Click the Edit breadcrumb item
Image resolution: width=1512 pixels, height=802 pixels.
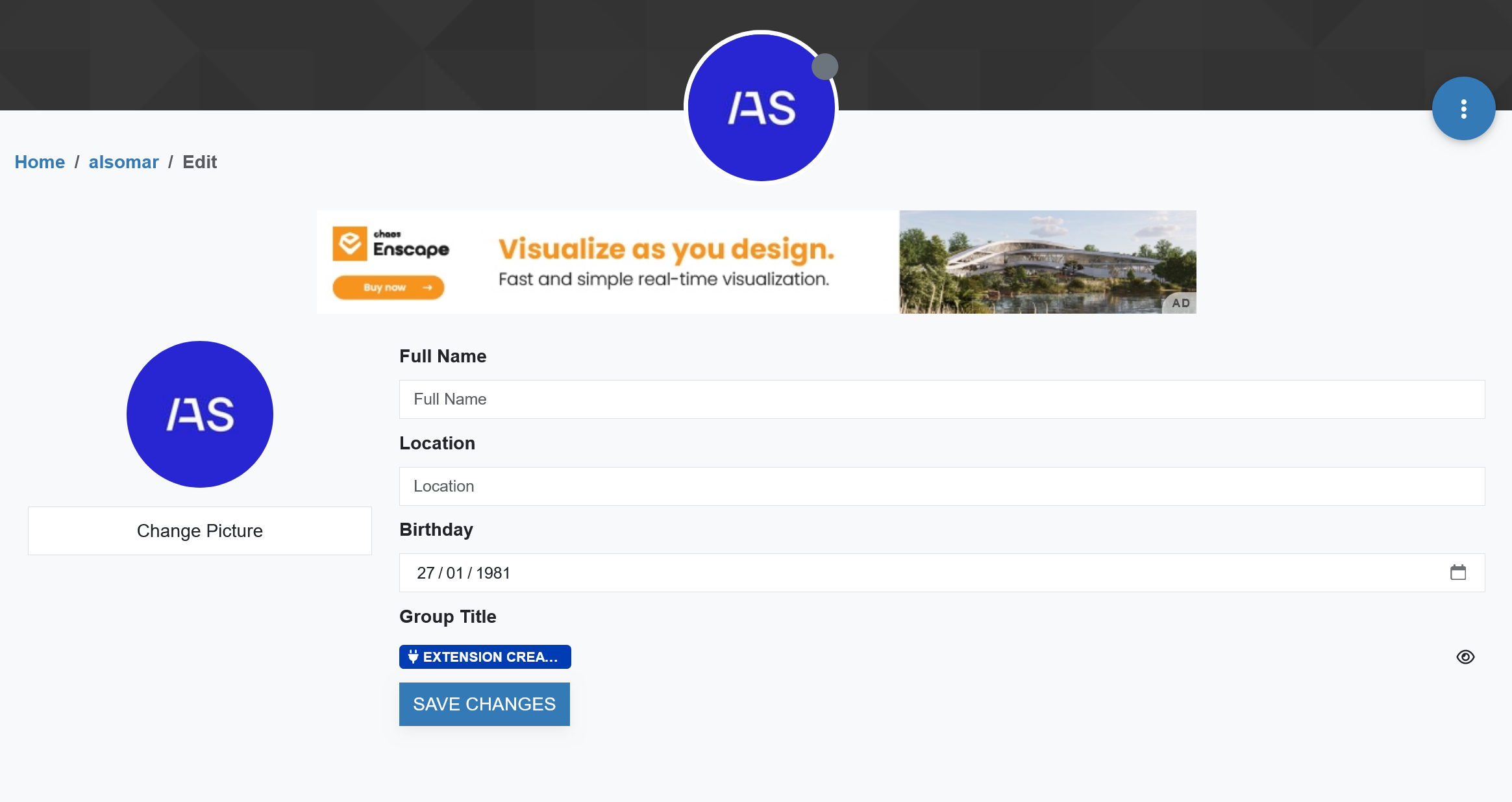coord(199,162)
